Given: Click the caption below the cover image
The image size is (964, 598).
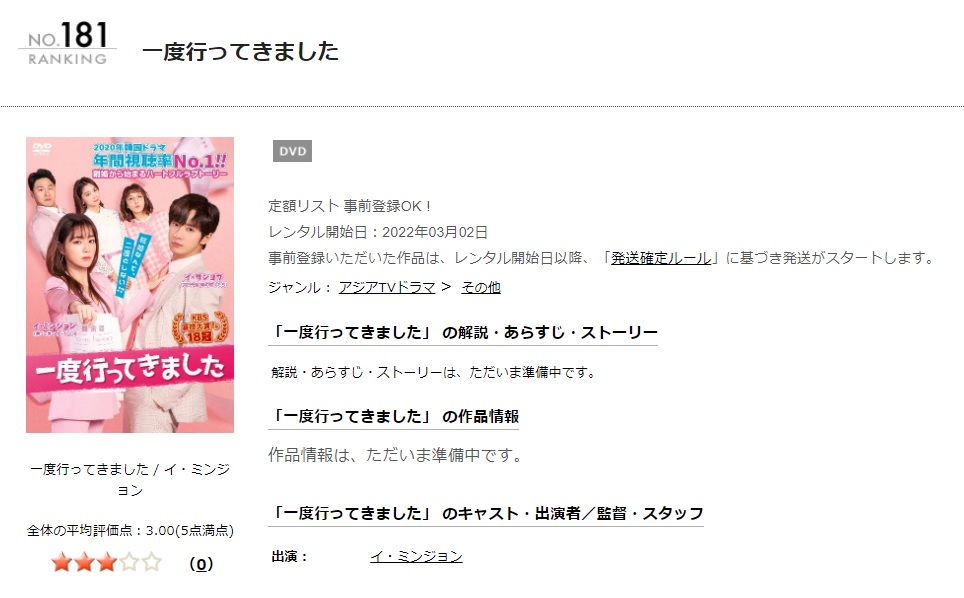Looking at the screenshot, I should tap(130, 479).
